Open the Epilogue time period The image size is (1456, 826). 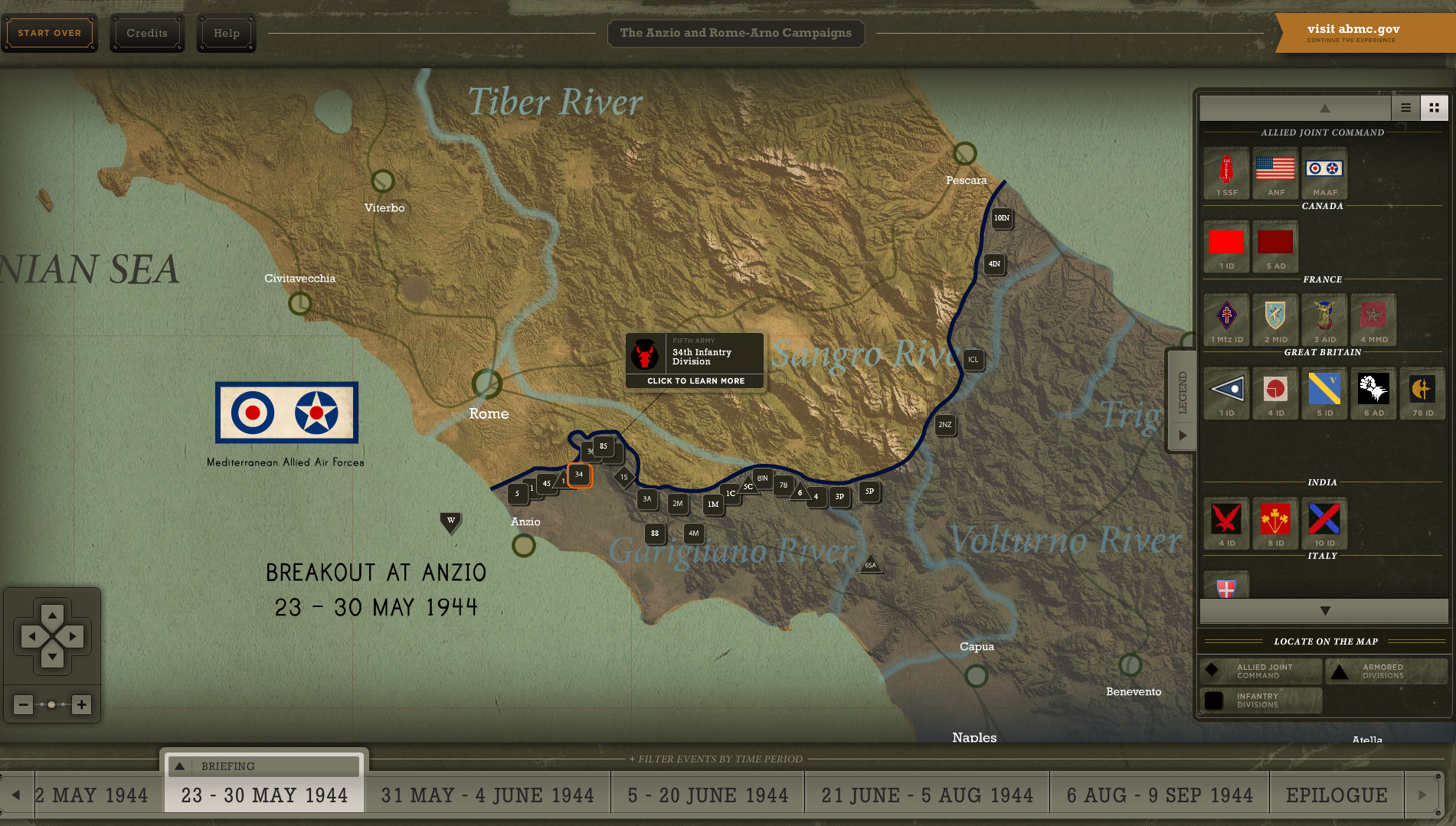click(1337, 795)
